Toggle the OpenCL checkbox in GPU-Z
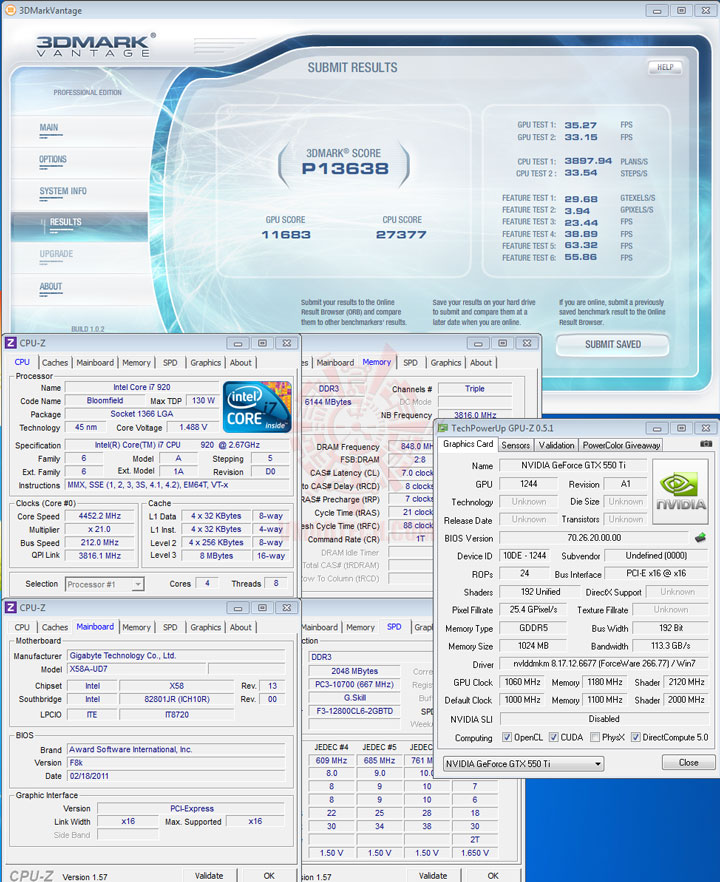The width and height of the screenshot is (720, 882). click(x=507, y=737)
